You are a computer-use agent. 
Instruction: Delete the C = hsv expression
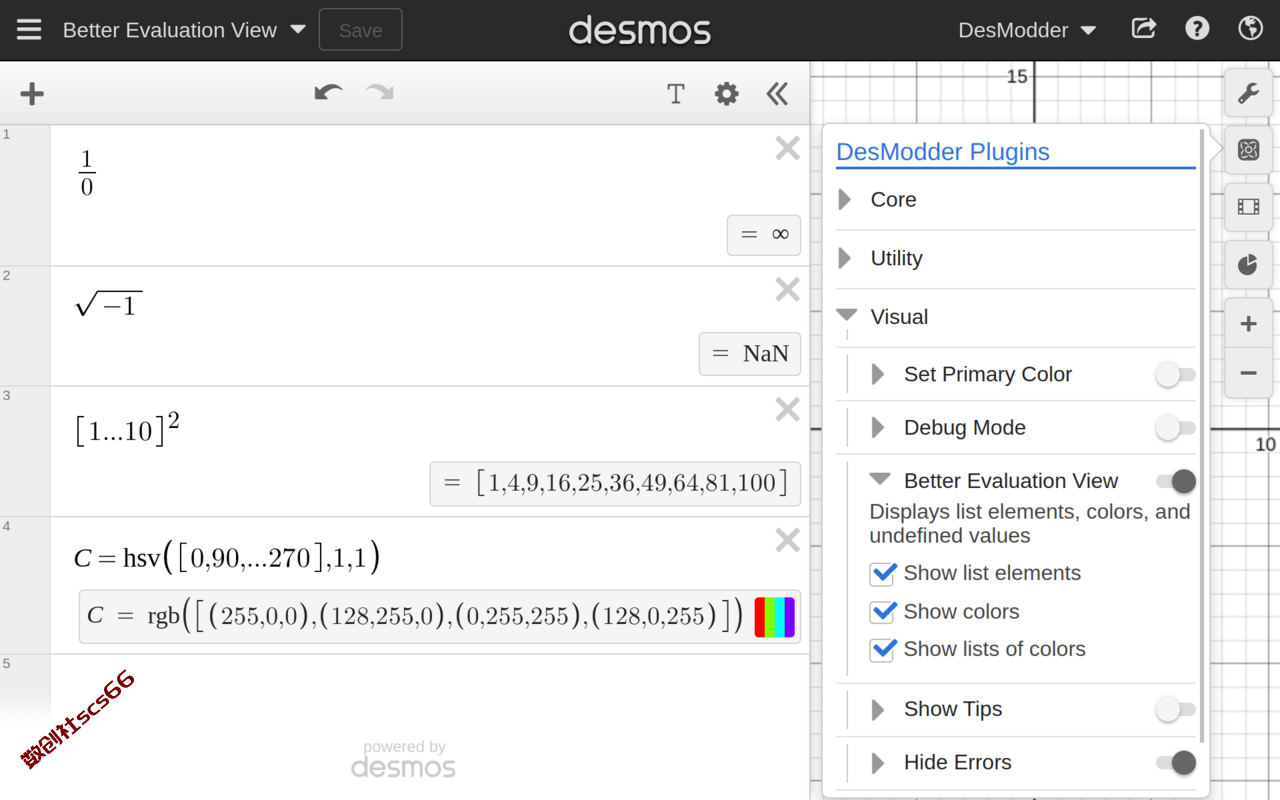pos(787,540)
